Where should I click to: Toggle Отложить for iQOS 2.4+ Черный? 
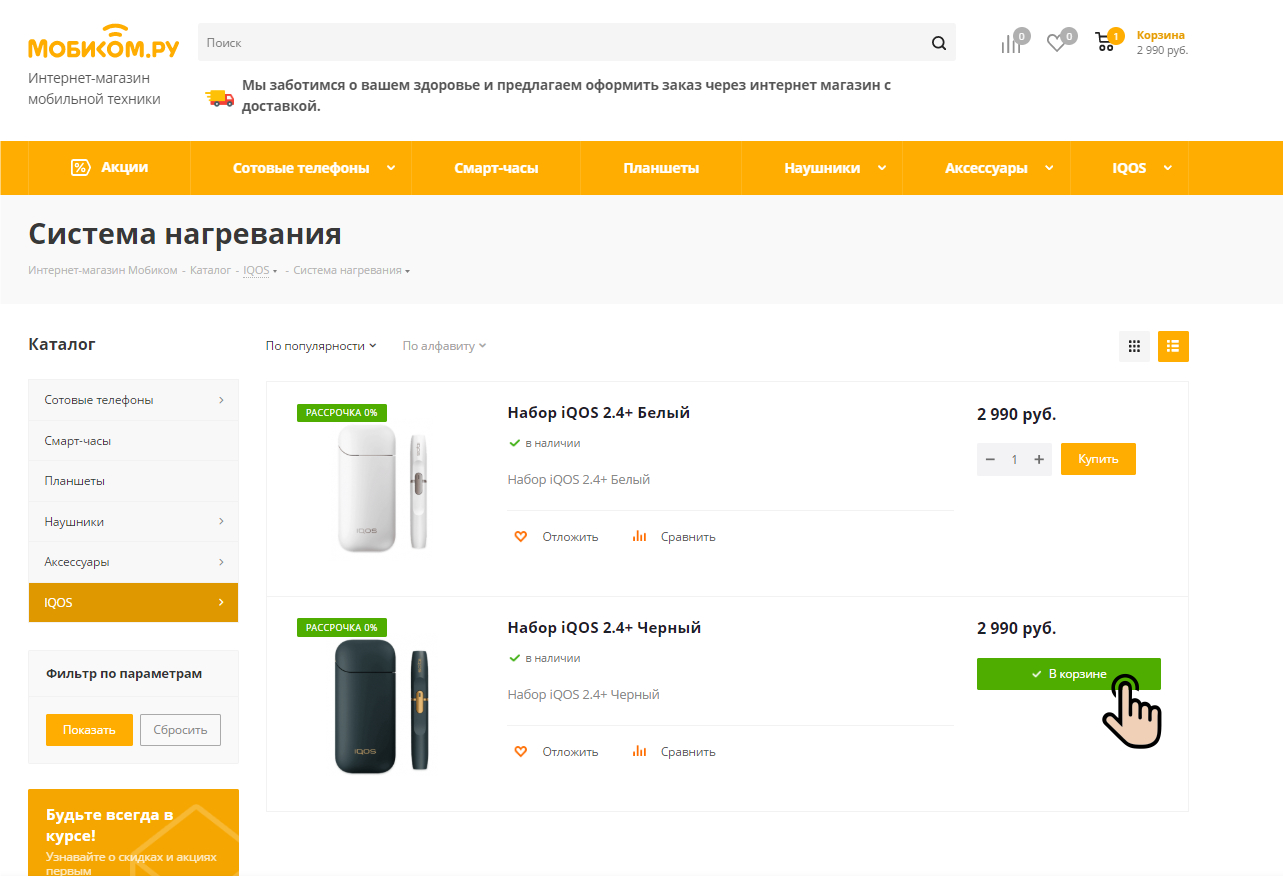coord(556,752)
